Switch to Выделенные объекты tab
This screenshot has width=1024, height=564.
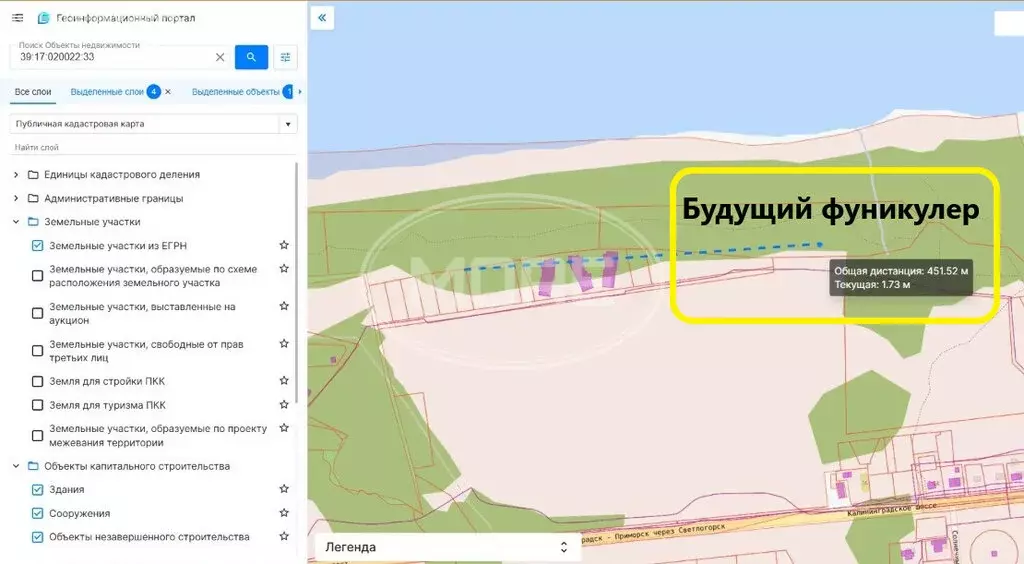click(236, 92)
